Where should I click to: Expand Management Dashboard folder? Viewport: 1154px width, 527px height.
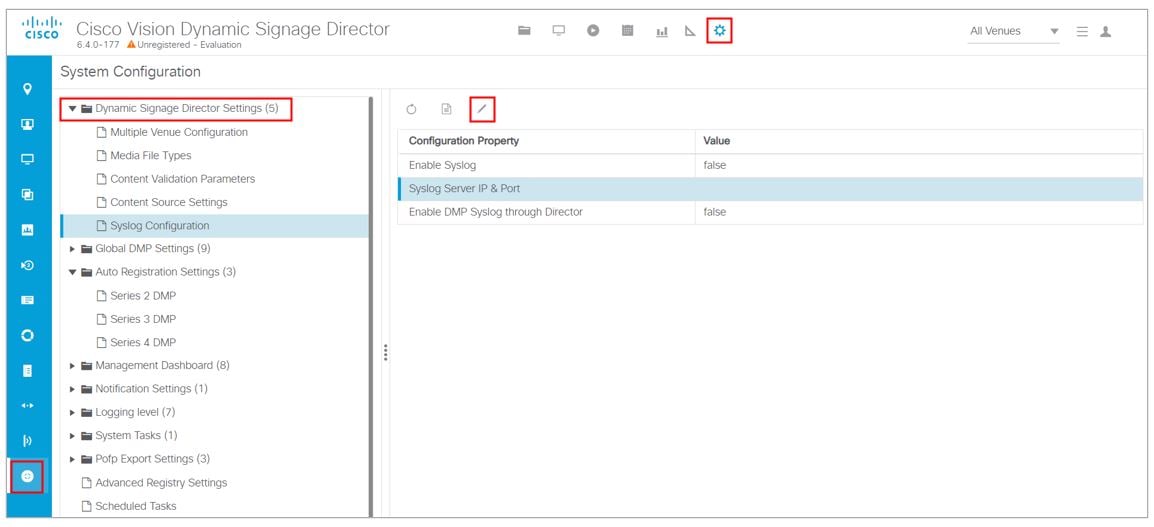[72, 366]
